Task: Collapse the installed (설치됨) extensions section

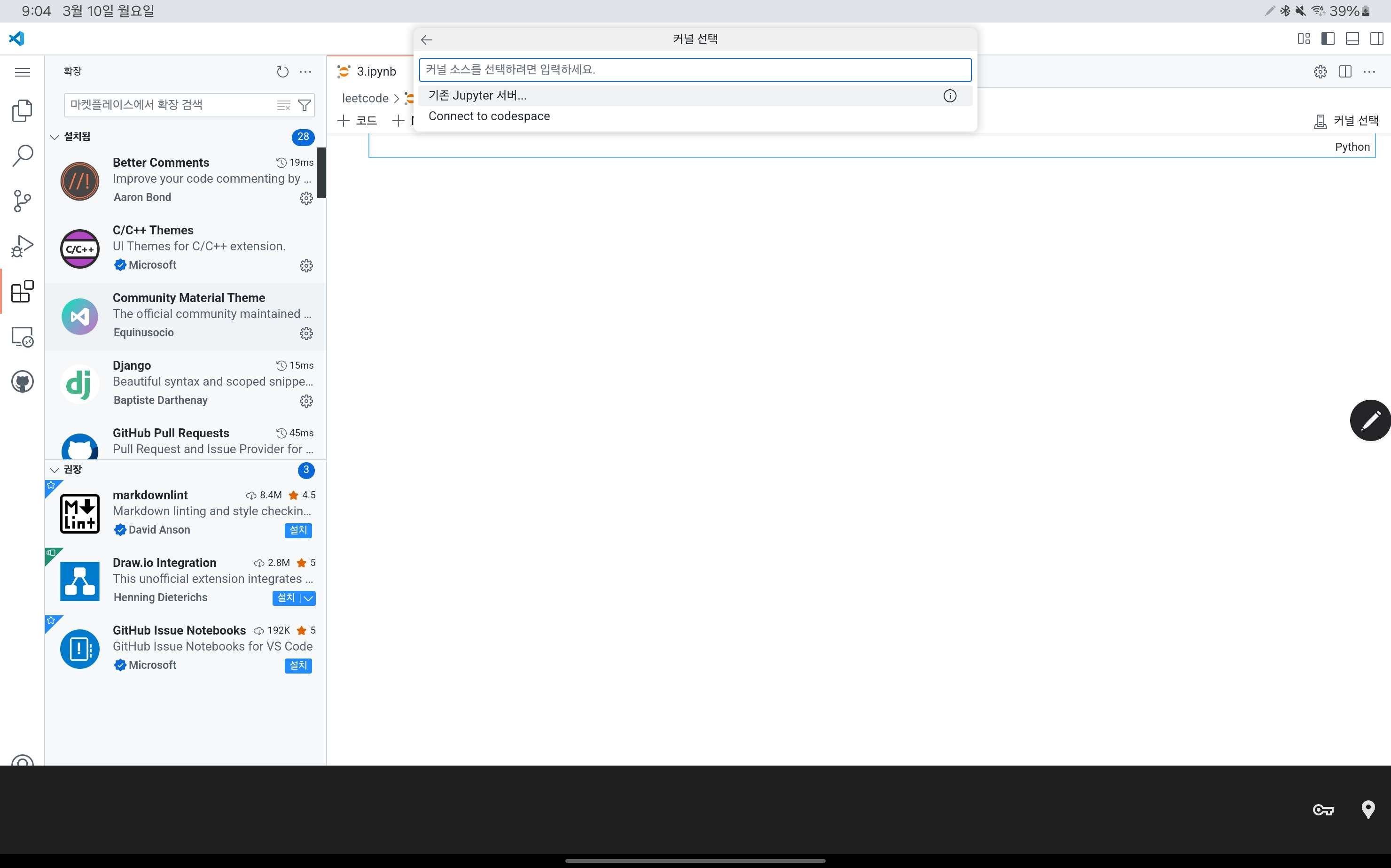Action: [55, 137]
